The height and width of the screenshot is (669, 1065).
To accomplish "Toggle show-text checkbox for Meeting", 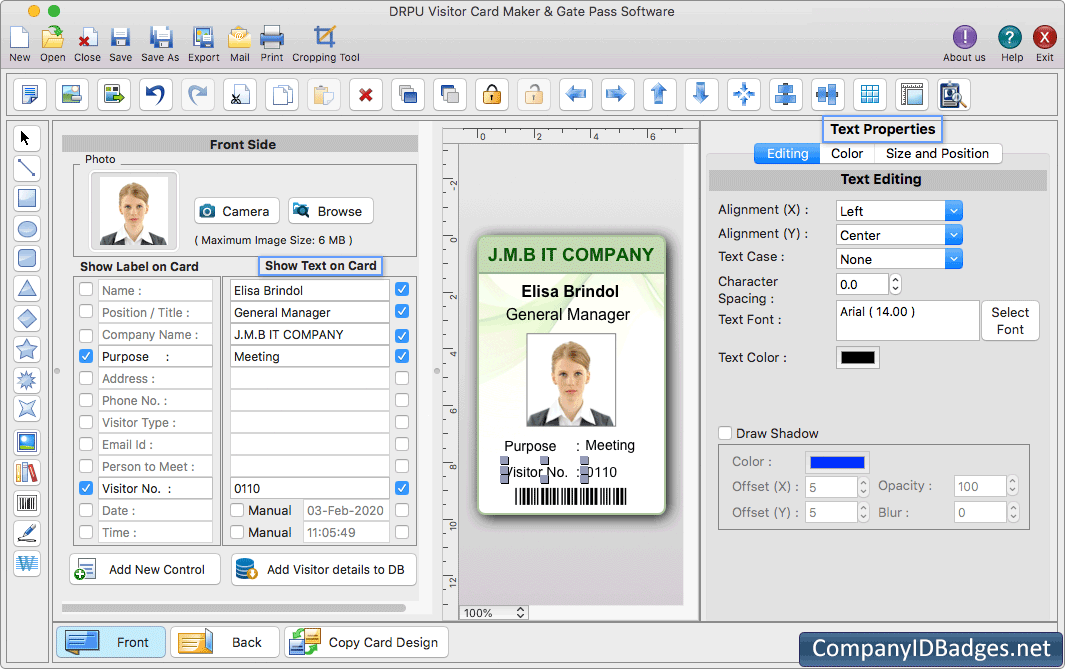I will (402, 356).
